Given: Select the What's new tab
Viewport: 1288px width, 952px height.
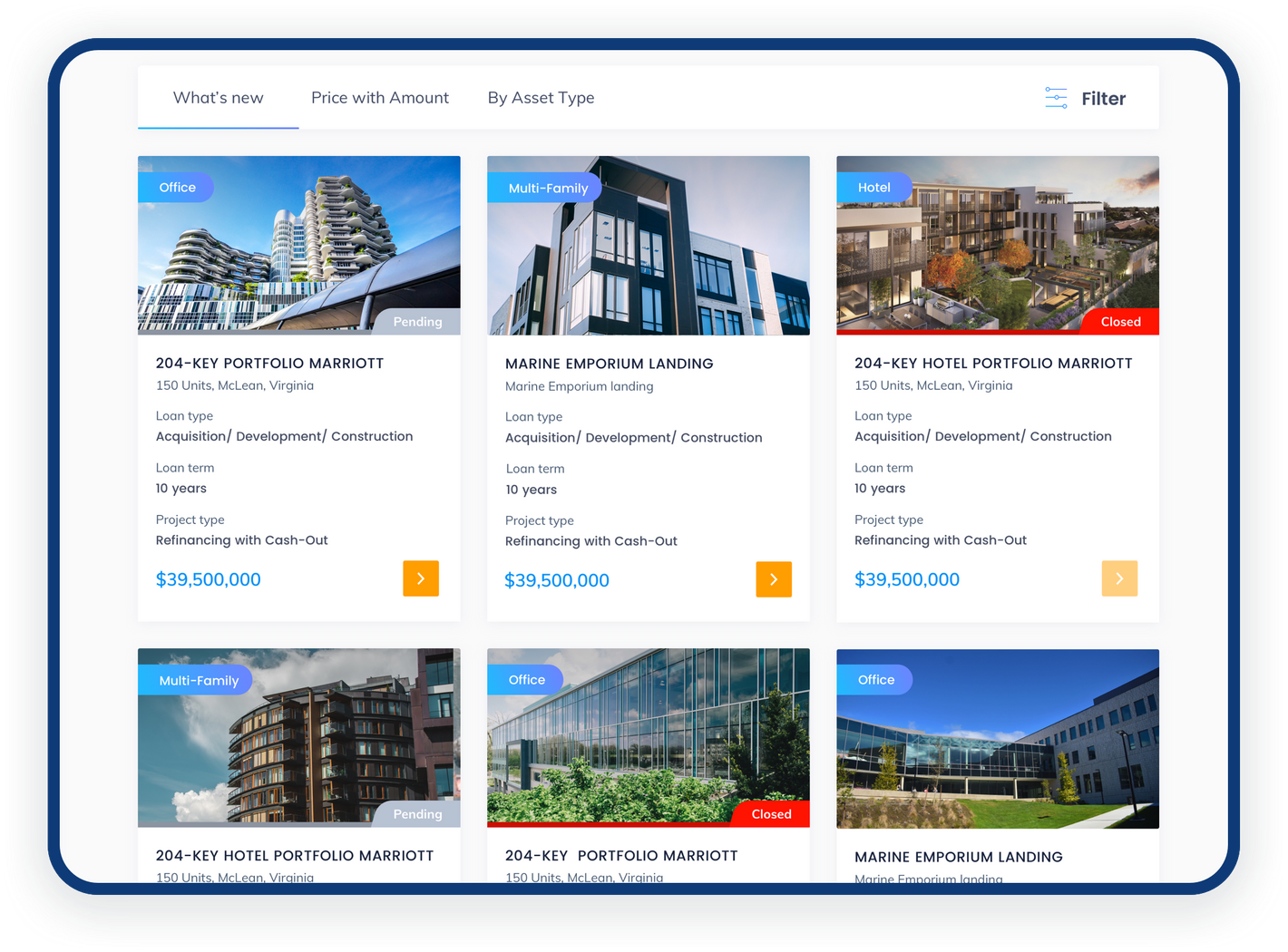Looking at the screenshot, I should pos(218,98).
